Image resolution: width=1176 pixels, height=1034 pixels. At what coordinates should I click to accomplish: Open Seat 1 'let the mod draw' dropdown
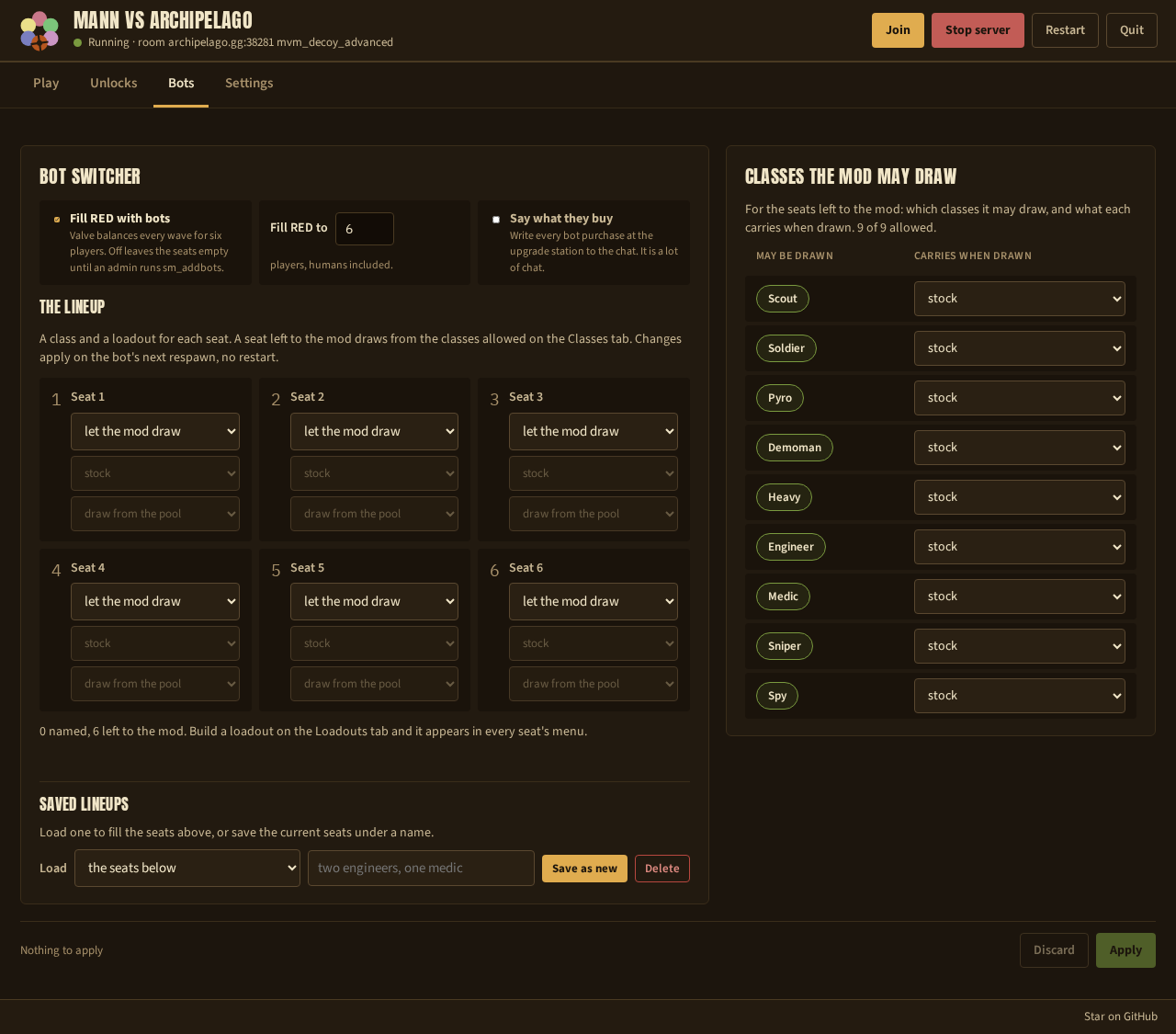click(155, 431)
